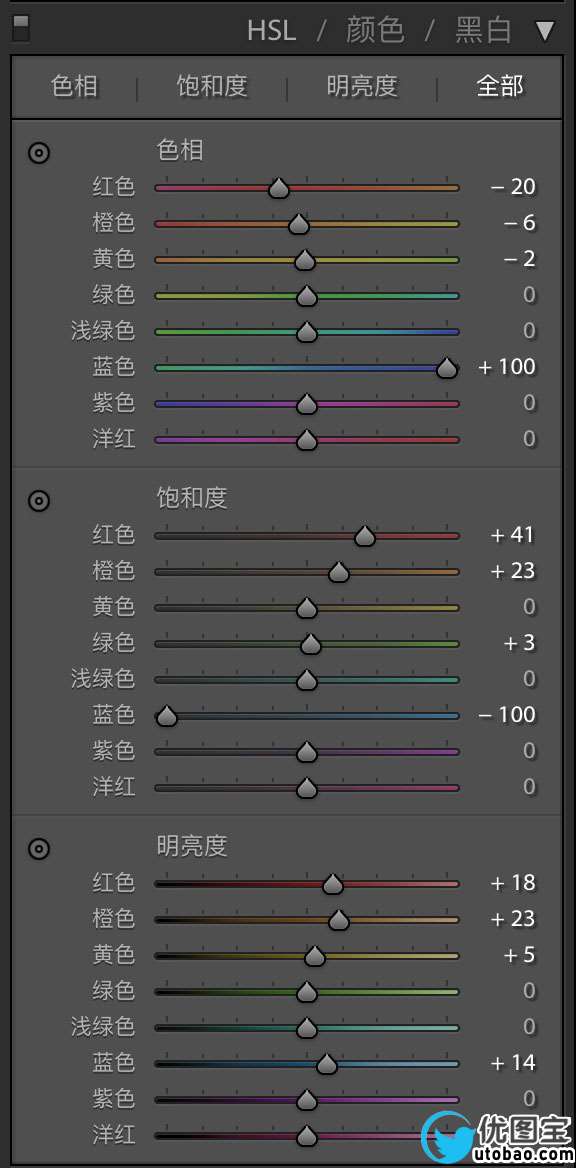Click the 色相 蓝色 value field +100

point(507,366)
